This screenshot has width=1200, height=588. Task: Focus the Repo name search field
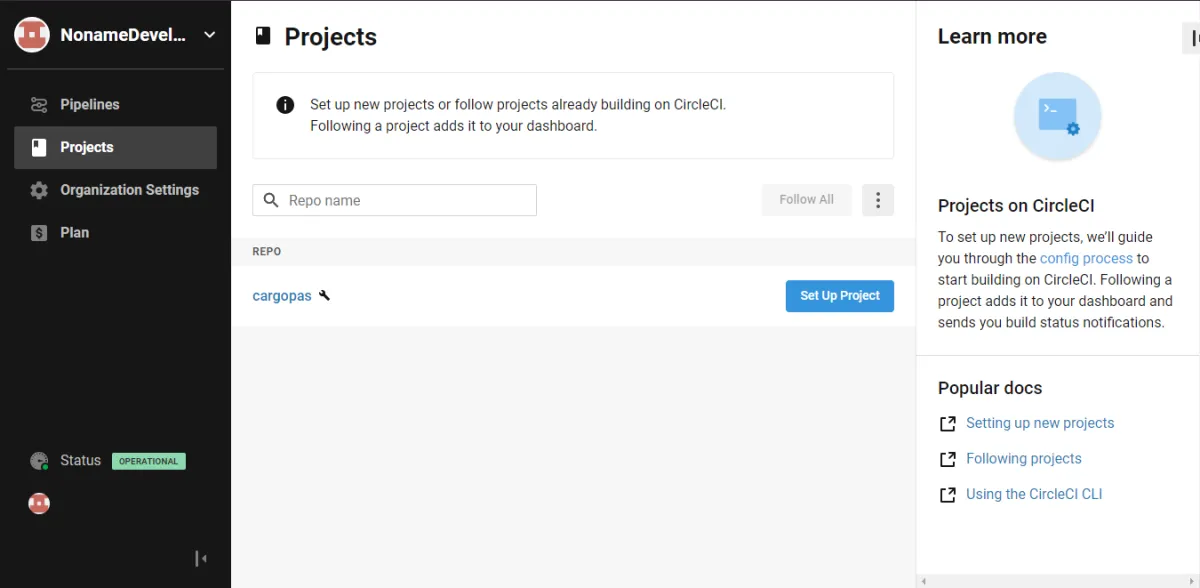[394, 200]
